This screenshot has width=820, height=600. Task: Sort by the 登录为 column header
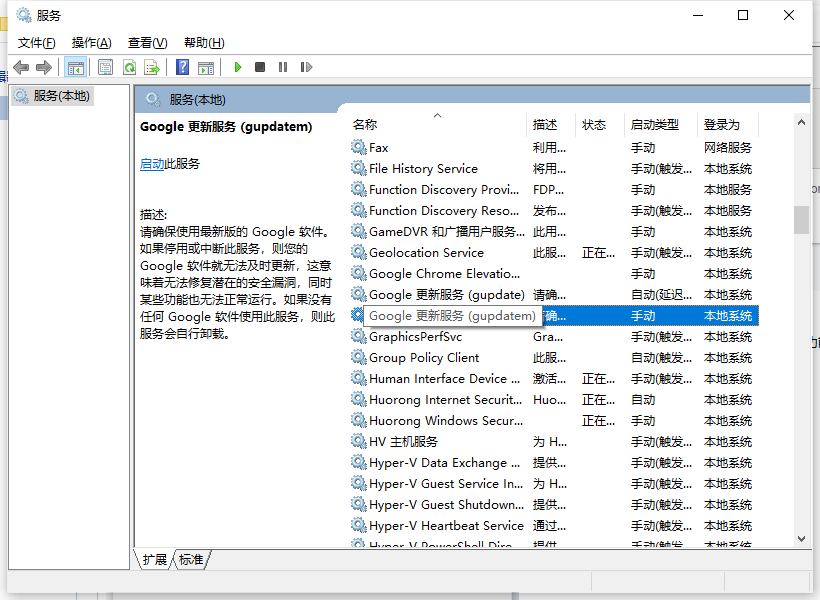pos(728,124)
